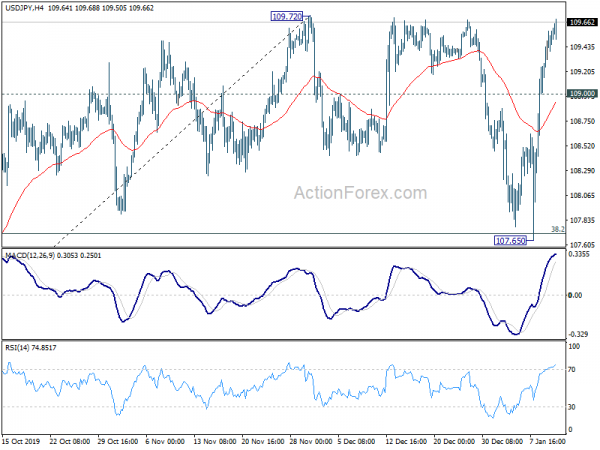600x450 pixels.
Task: Click the MACD(12,26,9) indicator label
Action: [x=35, y=257]
